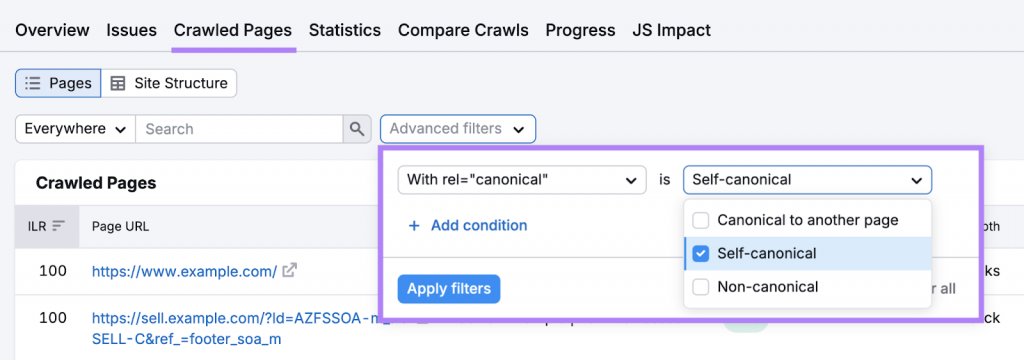Viewport: 1024px width, 360px height.
Task: Check the Canonical to another page checkbox
Action: click(x=701, y=220)
